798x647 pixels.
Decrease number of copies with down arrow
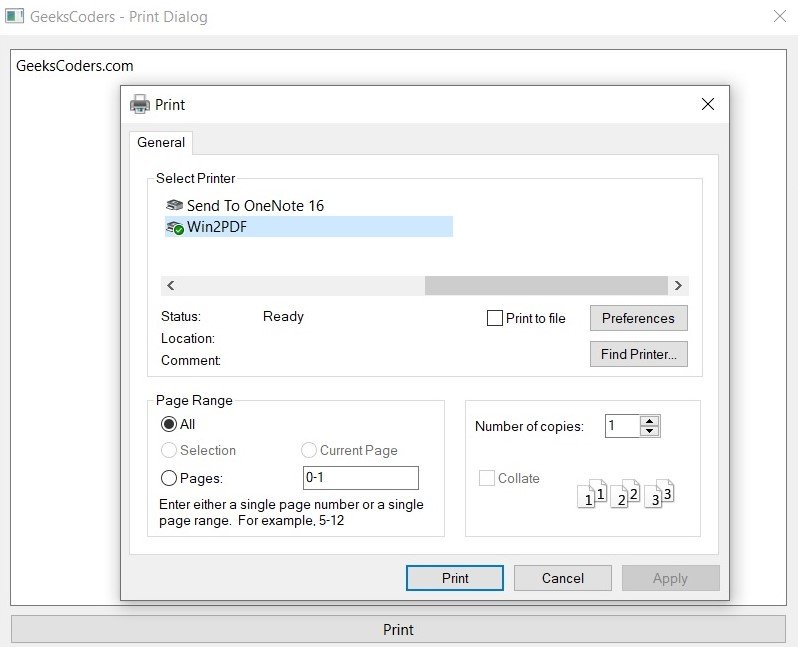[649, 431]
